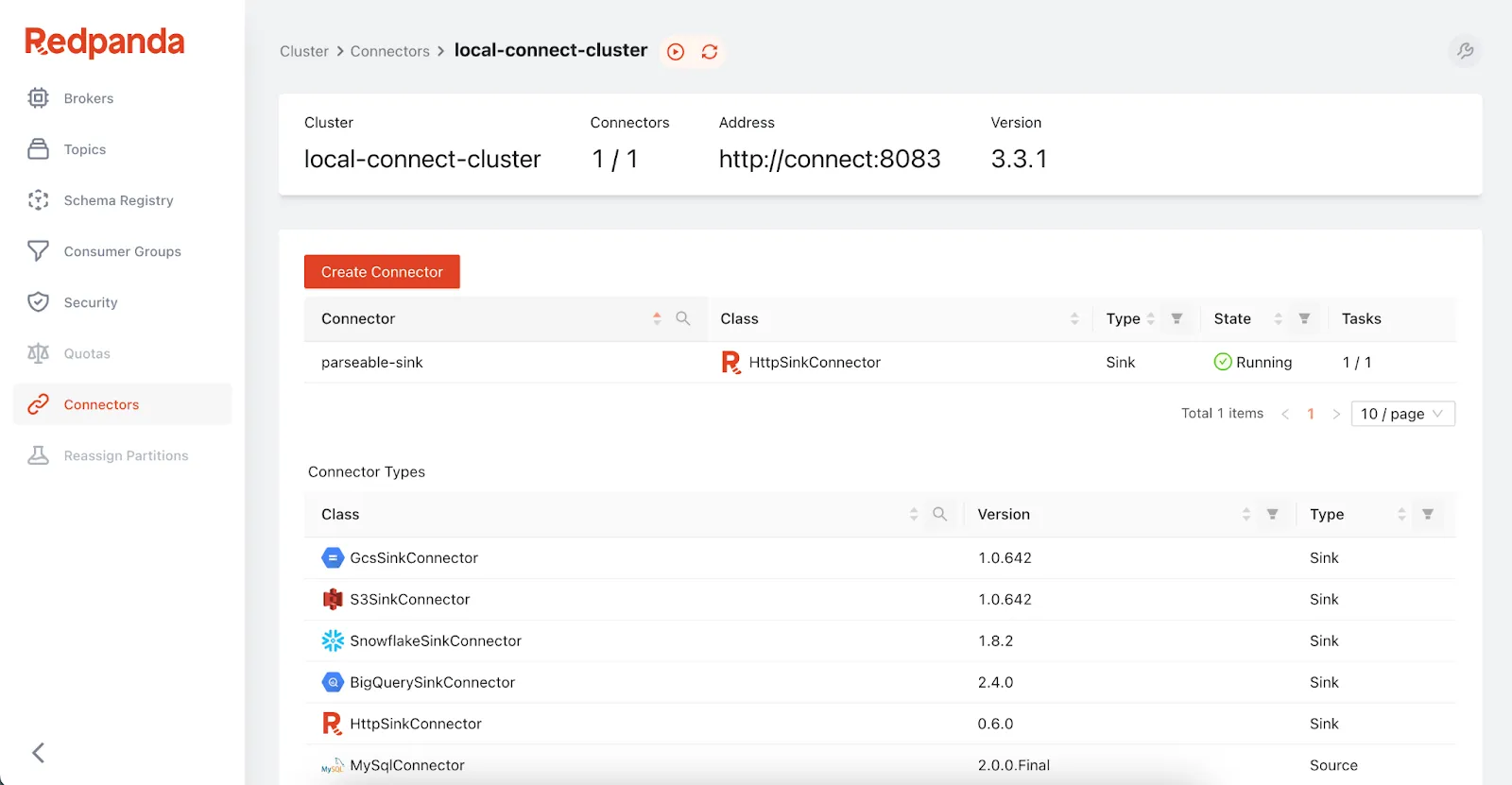Filter the State column
This screenshot has height=785, width=1512.
pos(1304,319)
